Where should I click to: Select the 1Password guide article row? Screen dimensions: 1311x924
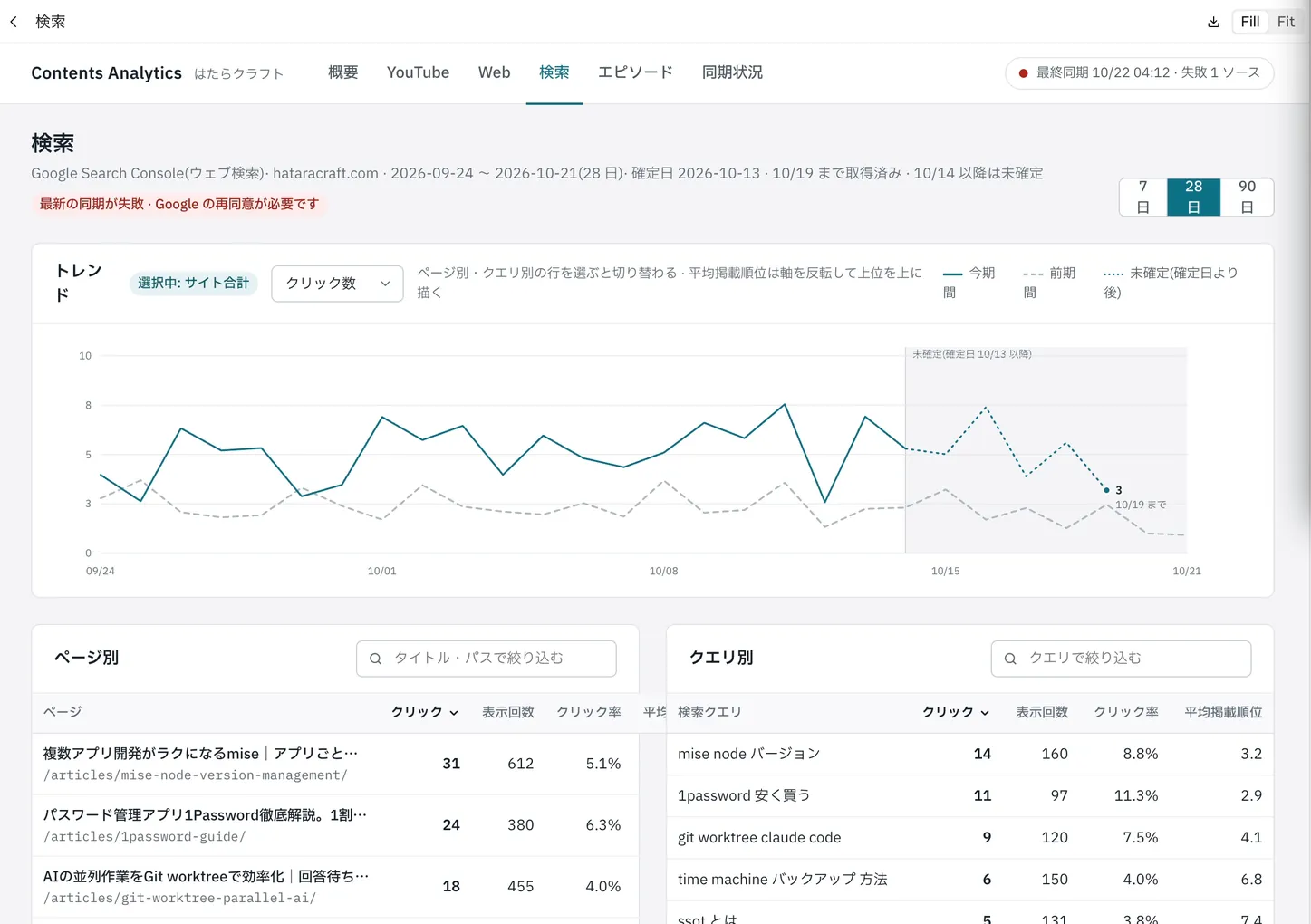point(335,825)
